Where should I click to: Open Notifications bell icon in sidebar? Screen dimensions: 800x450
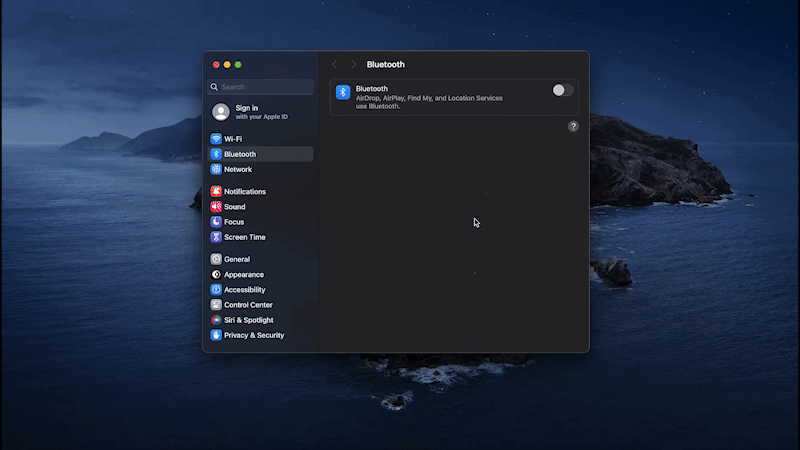pyautogui.click(x=216, y=191)
